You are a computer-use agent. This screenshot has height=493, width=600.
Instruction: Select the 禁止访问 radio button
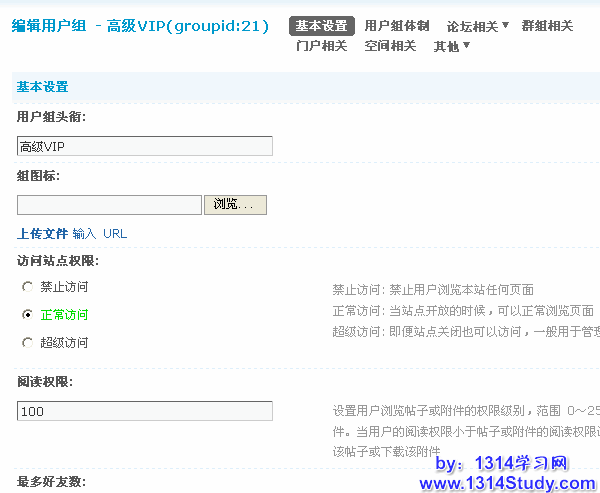tap(27, 287)
